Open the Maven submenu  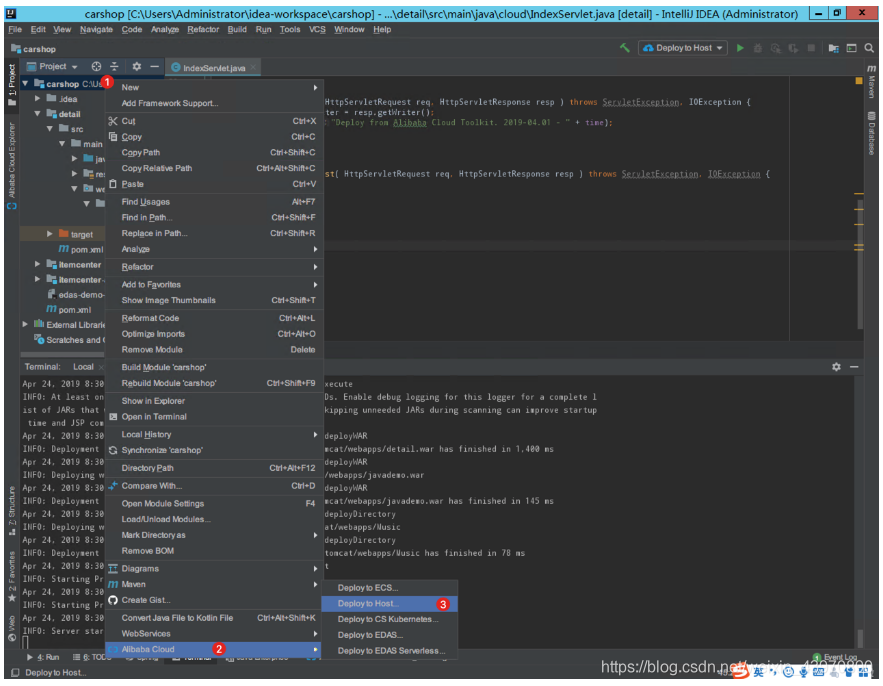coord(214,585)
